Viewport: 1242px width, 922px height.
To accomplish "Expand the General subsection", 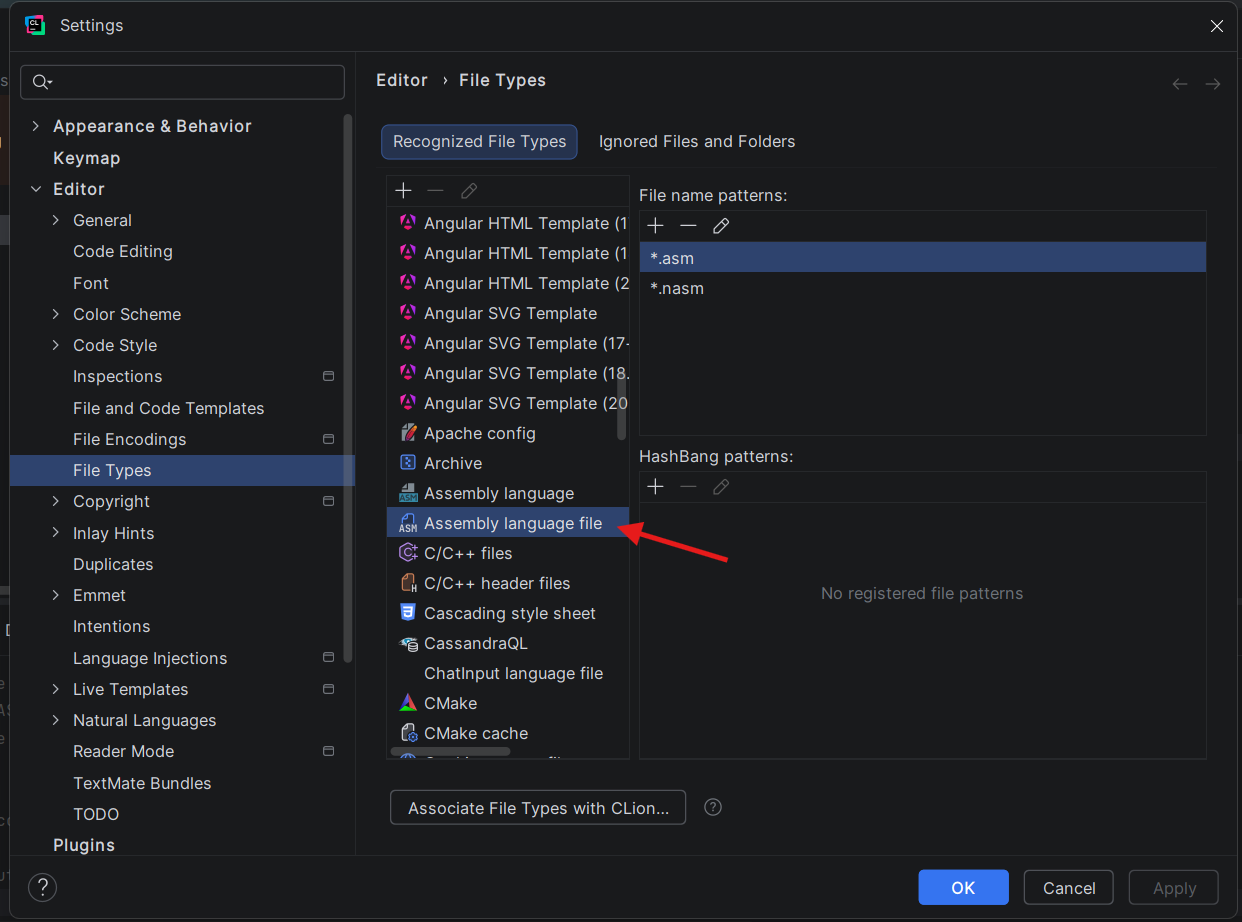I will click(56, 220).
